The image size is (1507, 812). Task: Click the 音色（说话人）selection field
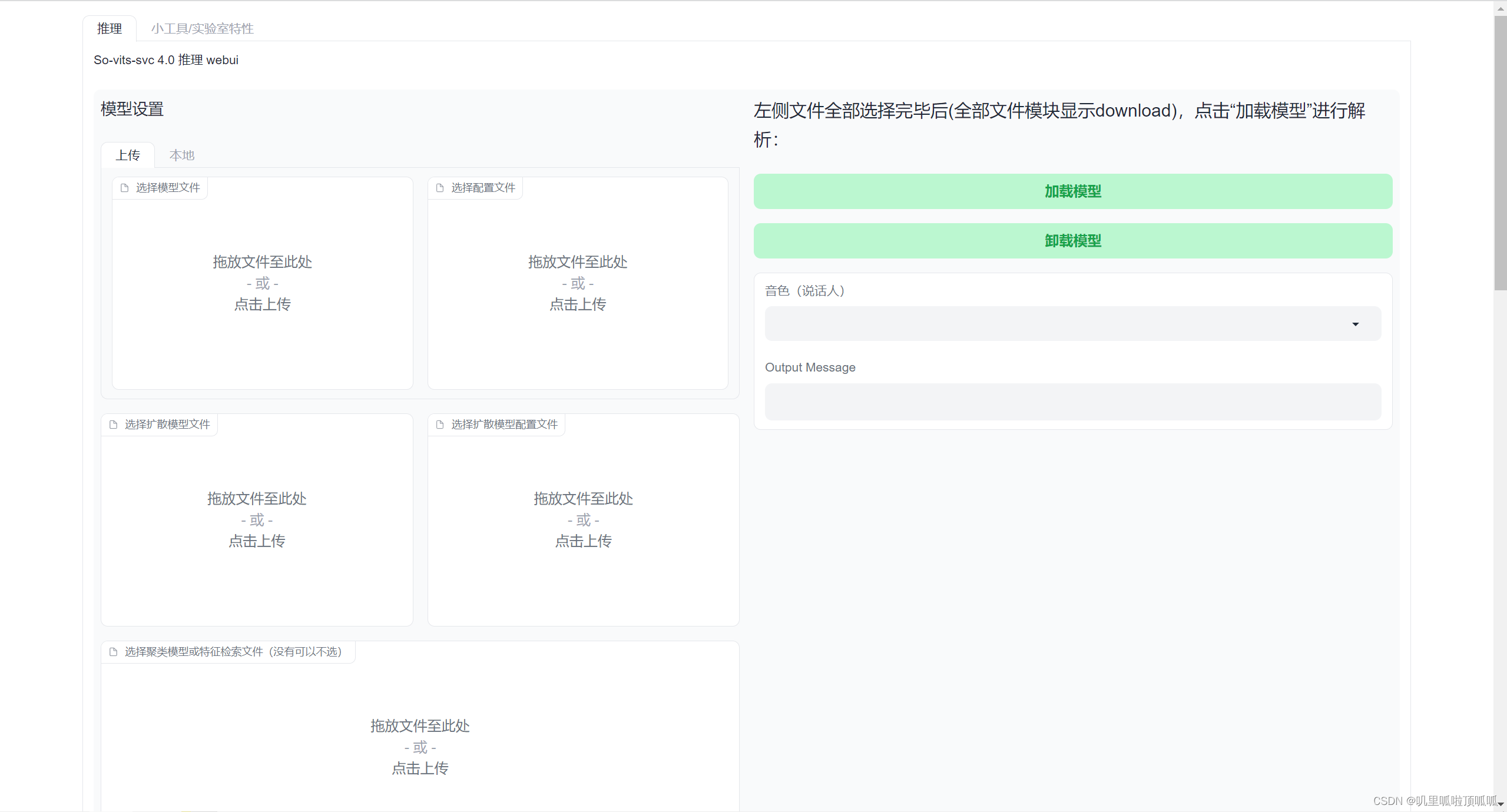(x=1073, y=323)
